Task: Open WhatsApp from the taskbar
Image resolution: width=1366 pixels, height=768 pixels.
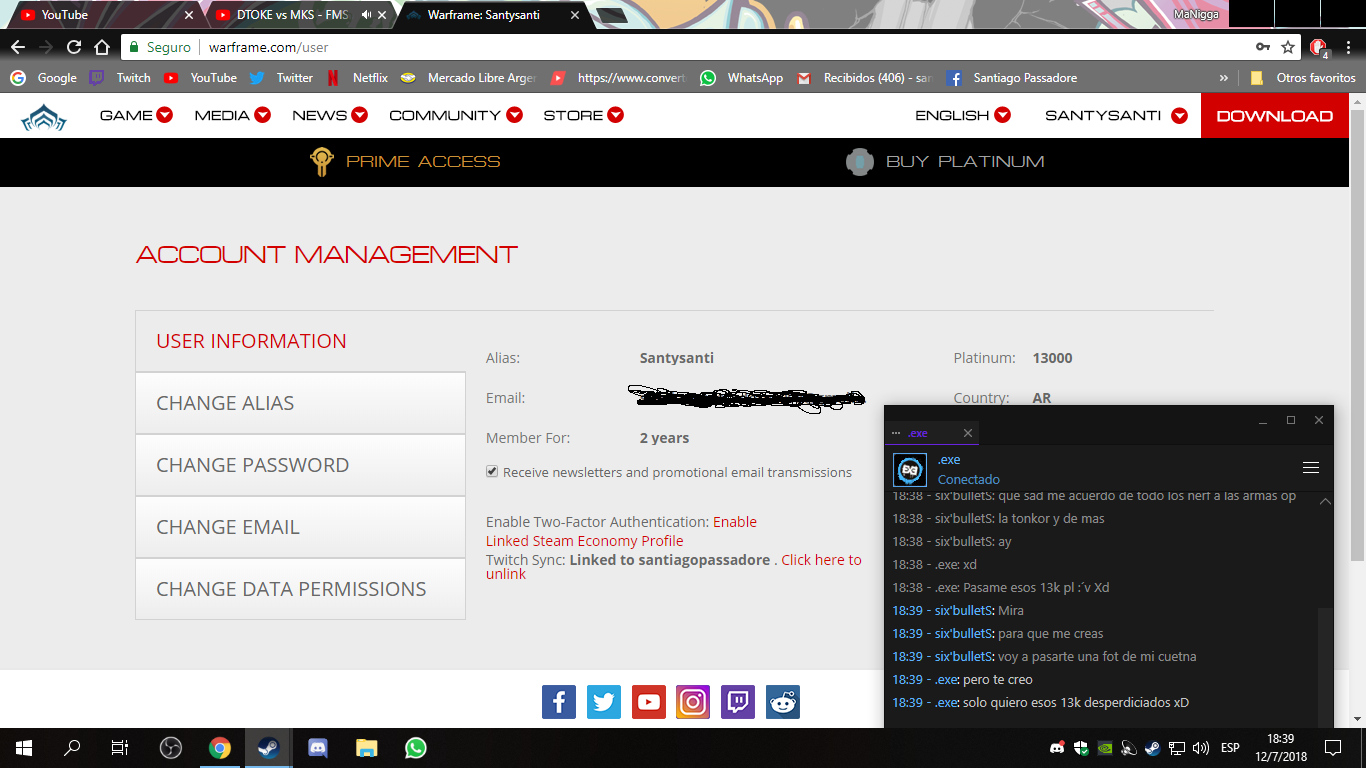Action: (415, 748)
